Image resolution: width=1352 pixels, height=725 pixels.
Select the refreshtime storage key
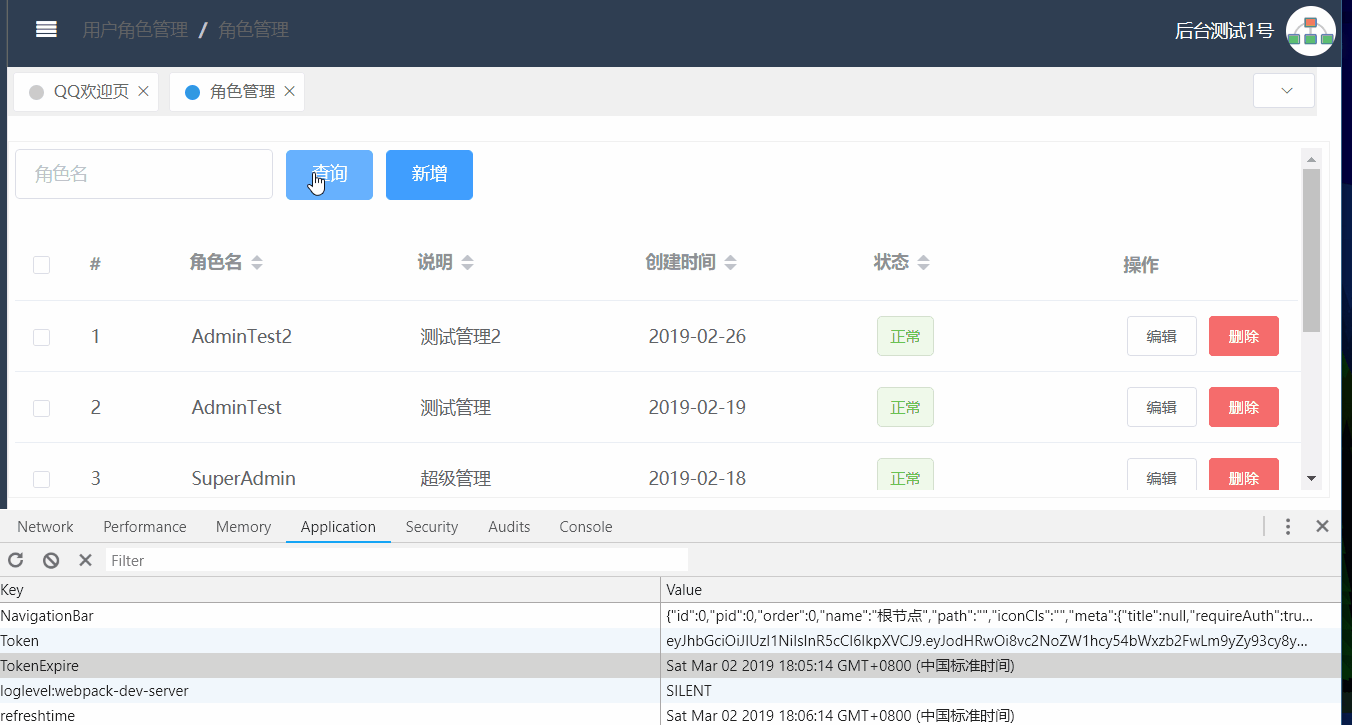coord(37,716)
